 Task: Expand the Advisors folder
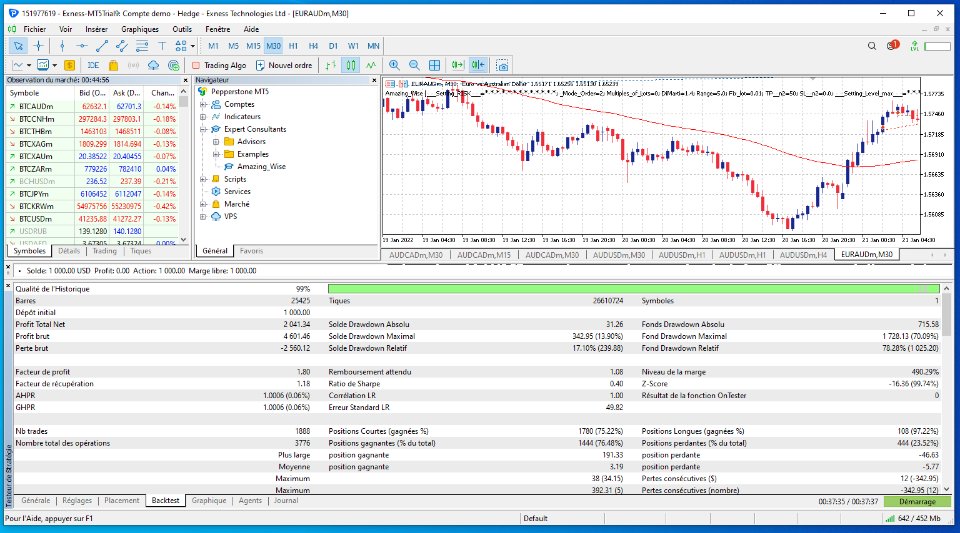click(216, 142)
